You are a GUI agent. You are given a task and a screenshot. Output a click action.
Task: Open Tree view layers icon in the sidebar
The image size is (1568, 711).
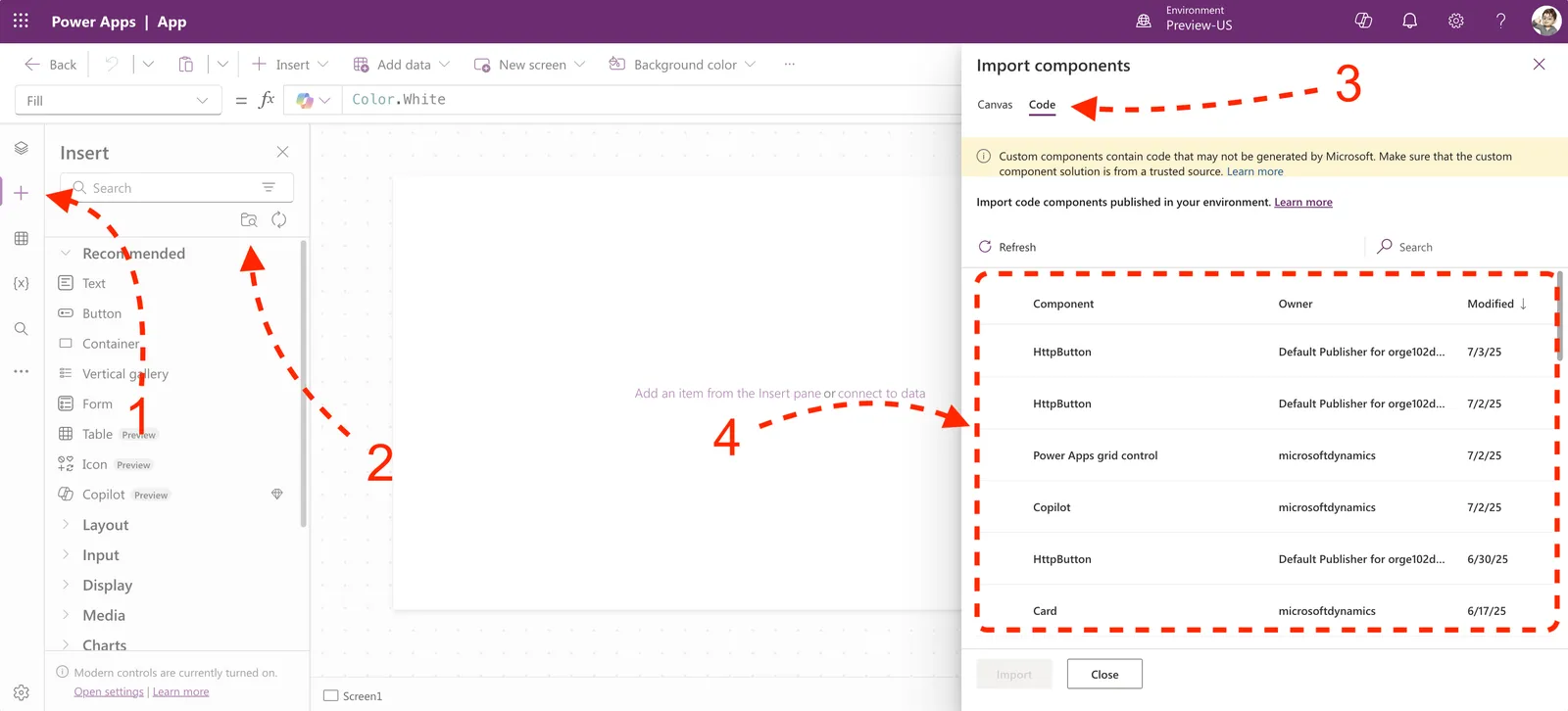pyautogui.click(x=21, y=148)
